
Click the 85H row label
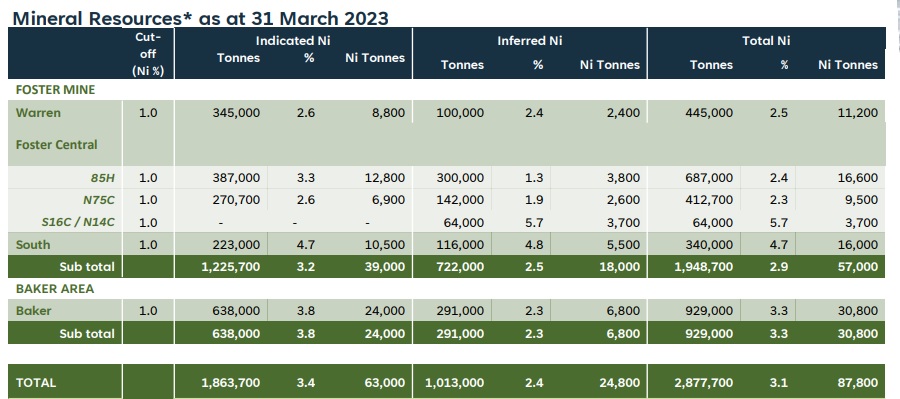[102, 178]
